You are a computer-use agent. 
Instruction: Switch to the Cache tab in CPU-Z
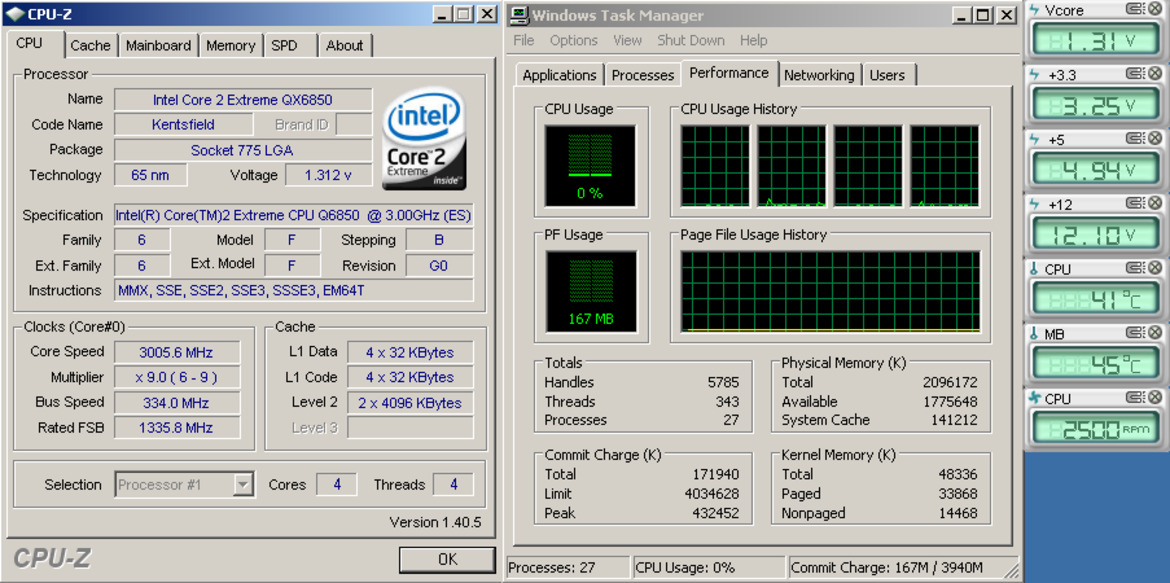click(x=90, y=46)
